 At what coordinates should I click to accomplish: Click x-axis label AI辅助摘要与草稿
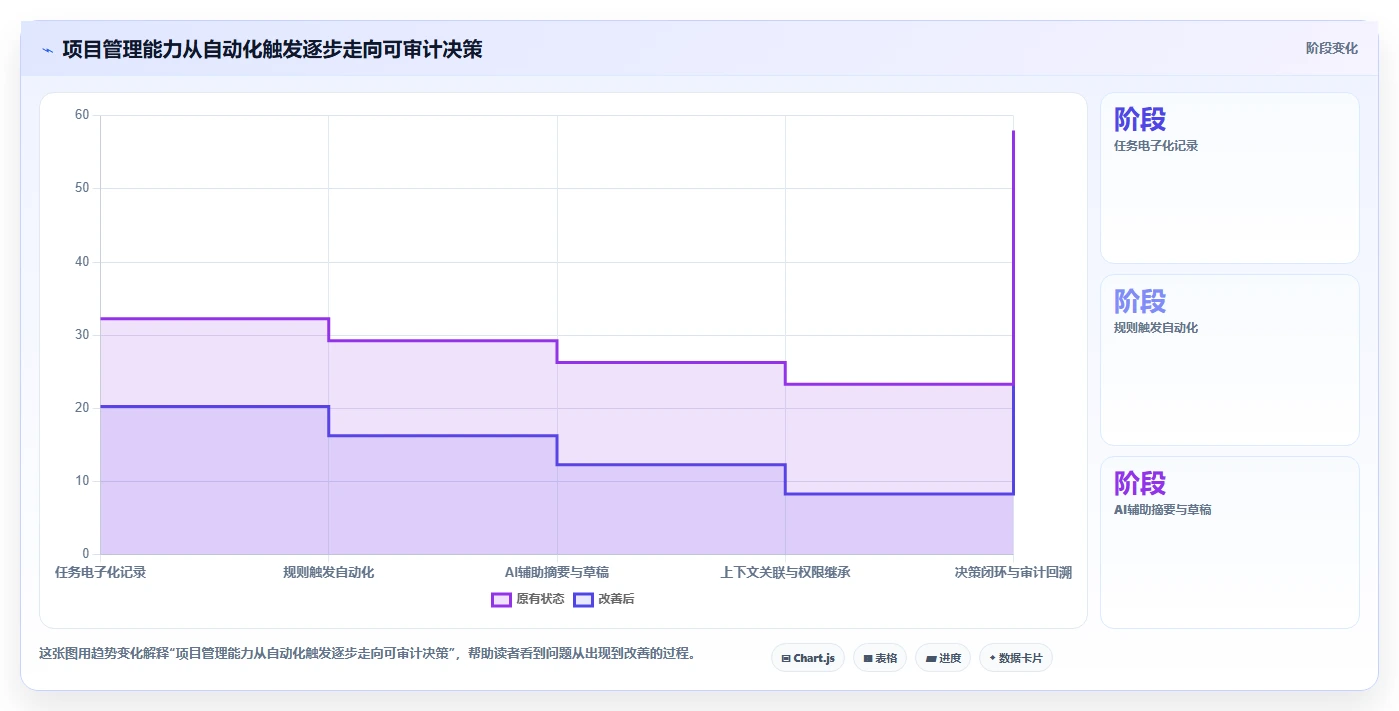(557, 572)
